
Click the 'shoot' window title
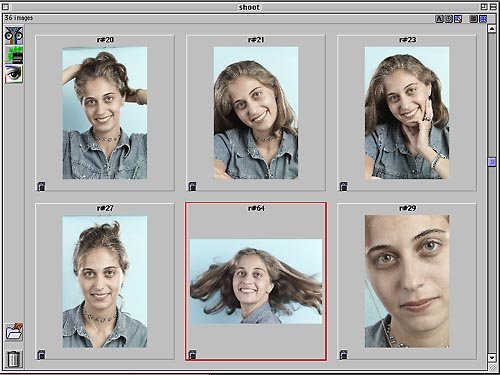coord(249,7)
